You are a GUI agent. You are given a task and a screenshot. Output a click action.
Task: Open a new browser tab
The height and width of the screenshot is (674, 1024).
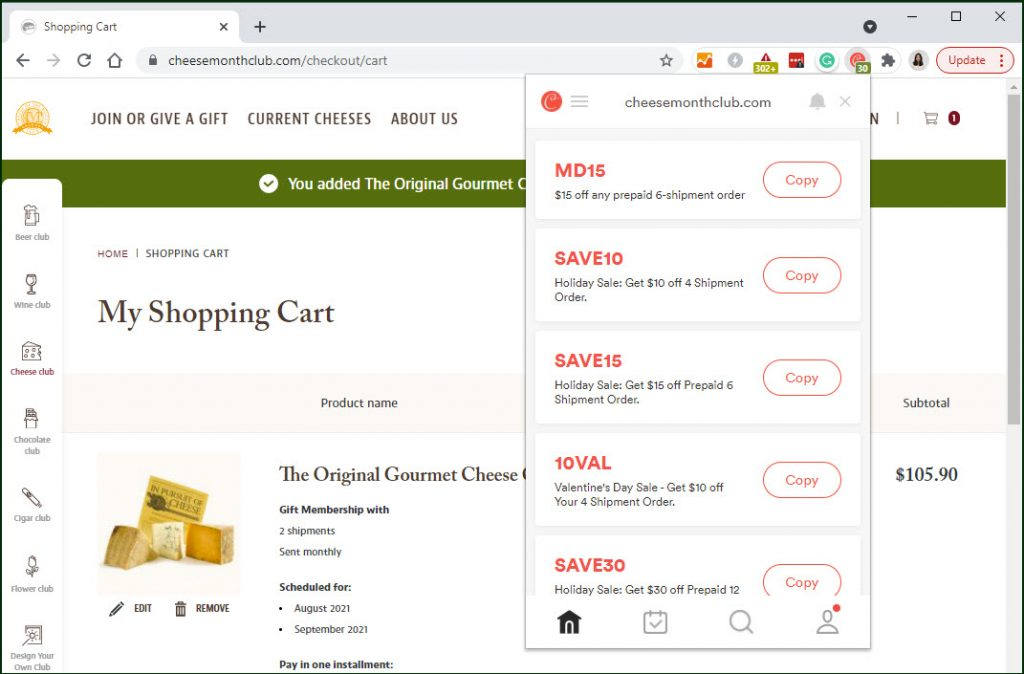pos(260,27)
